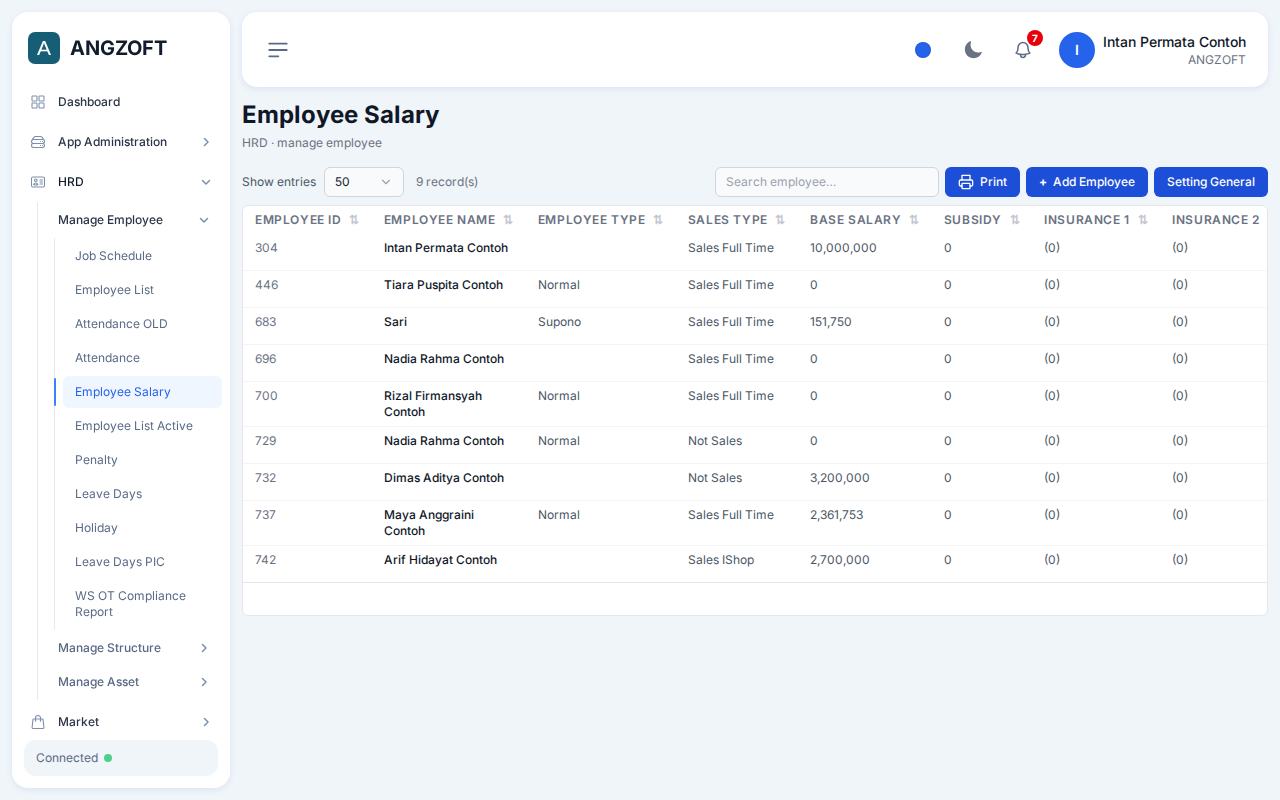Expand the Manage Asset submenu chevron
Viewport: 1280px width, 800px height.
[x=204, y=682]
